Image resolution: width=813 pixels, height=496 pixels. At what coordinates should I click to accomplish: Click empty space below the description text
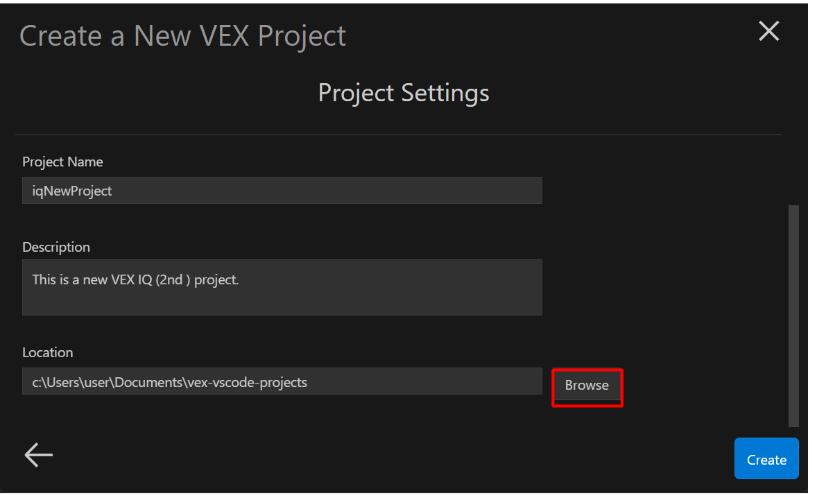[x=282, y=302]
